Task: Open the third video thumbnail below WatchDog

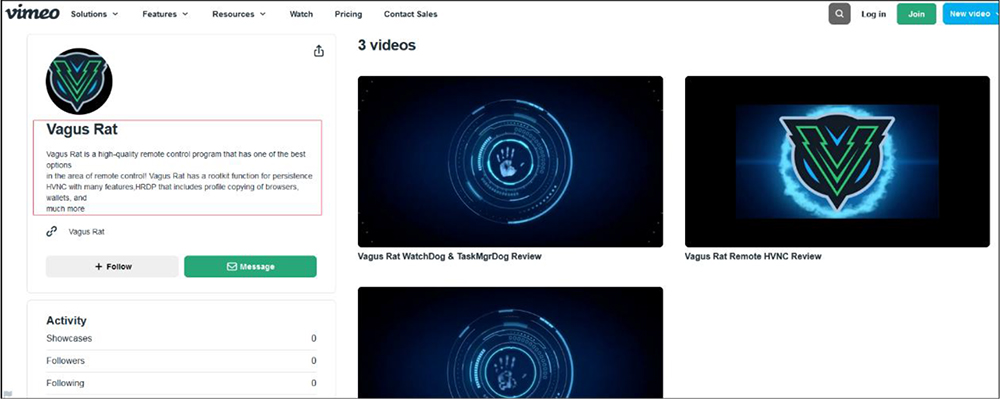Action: click(x=510, y=342)
